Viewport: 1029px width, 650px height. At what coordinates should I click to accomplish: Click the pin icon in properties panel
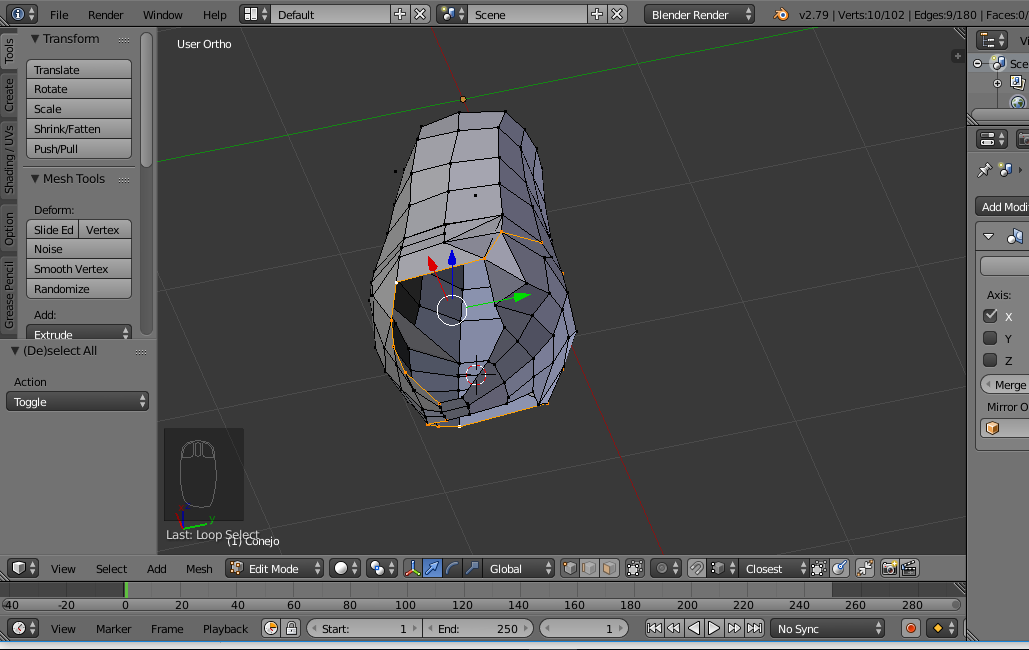pyautogui.click(x=984, y=170)
